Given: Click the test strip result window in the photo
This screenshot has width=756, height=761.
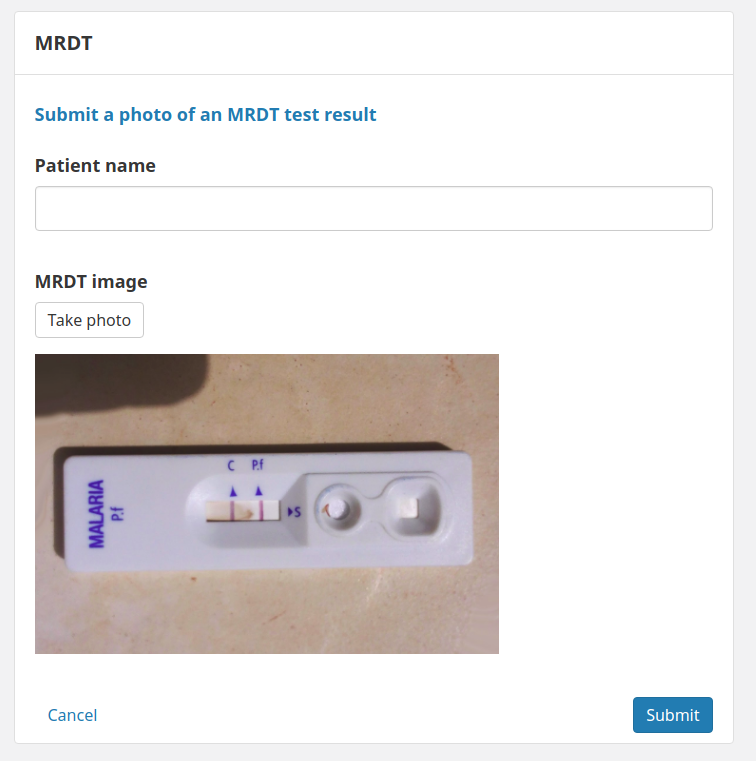Looking at the screenshot, I should point(243,511).
